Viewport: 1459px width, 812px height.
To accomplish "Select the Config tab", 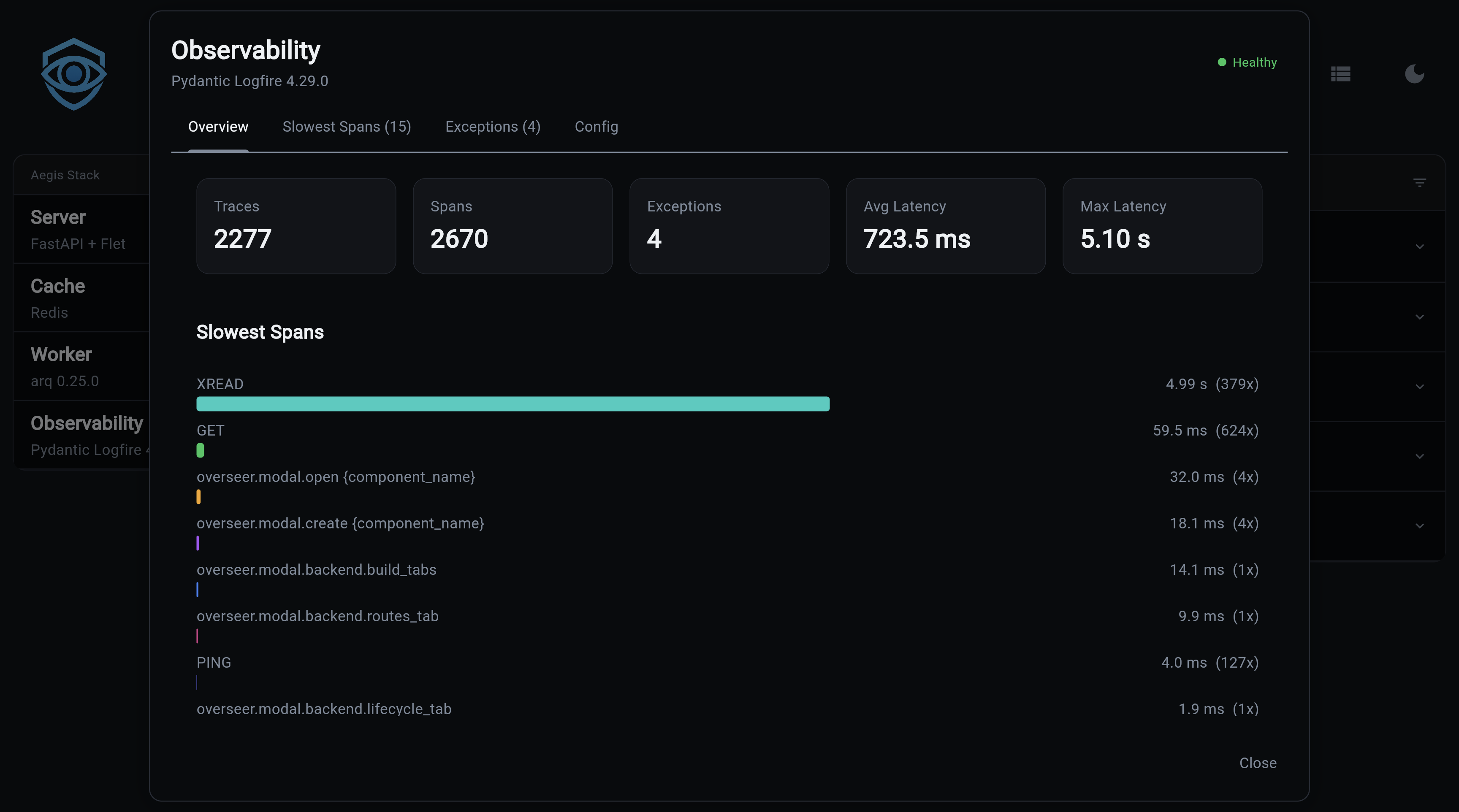I will click(596, 127).
